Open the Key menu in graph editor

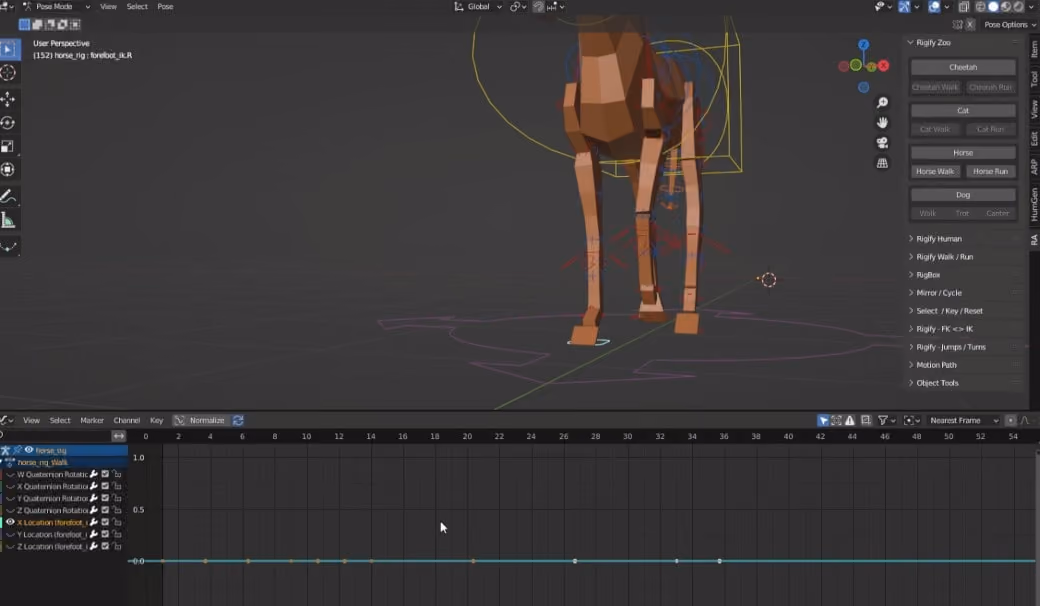(x=157, y=420)
